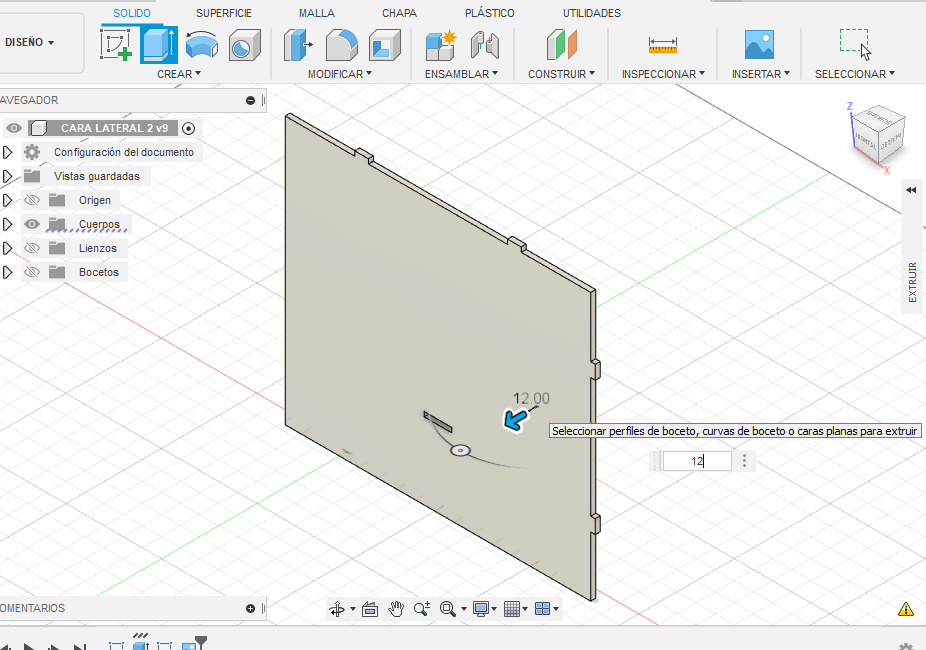Open the DISEÑO workspace dropdown
Screen dimensions: 926x650
30,43
